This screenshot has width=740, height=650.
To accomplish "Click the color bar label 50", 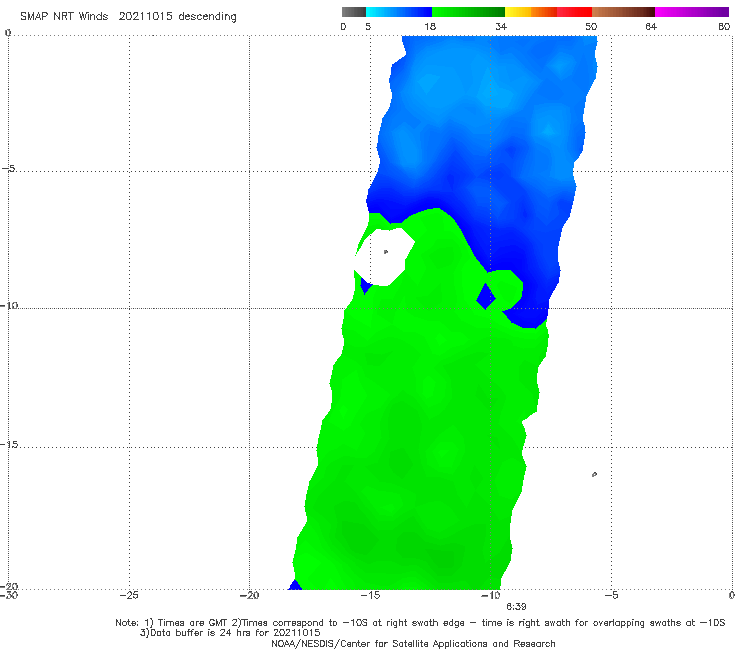I will click(591, 26).
